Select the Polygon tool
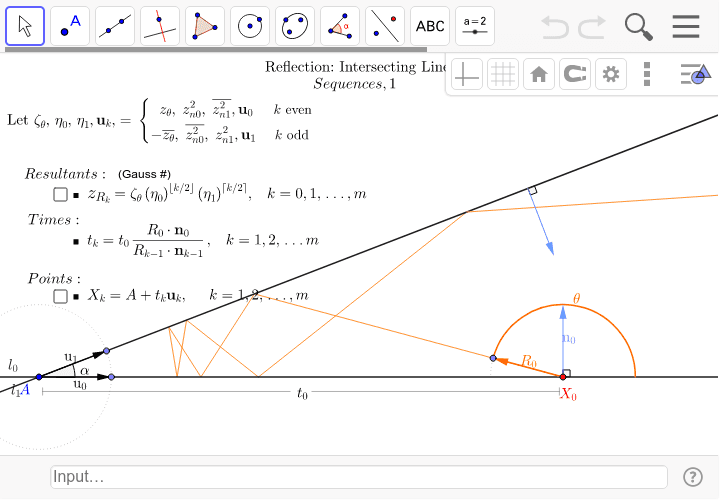 point(205,26)
